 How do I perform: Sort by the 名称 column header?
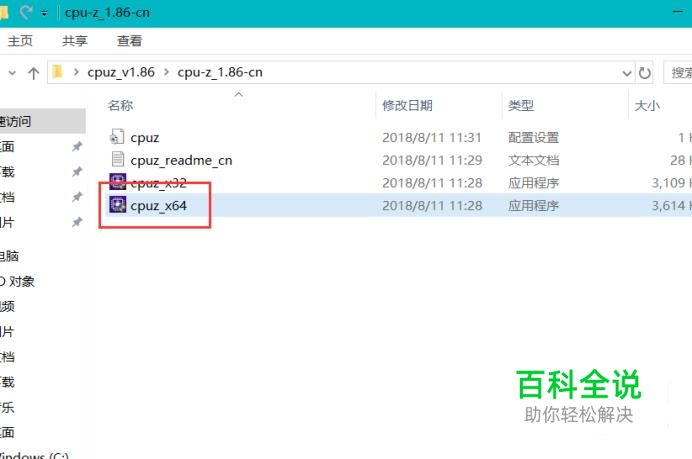coord(120,105)
